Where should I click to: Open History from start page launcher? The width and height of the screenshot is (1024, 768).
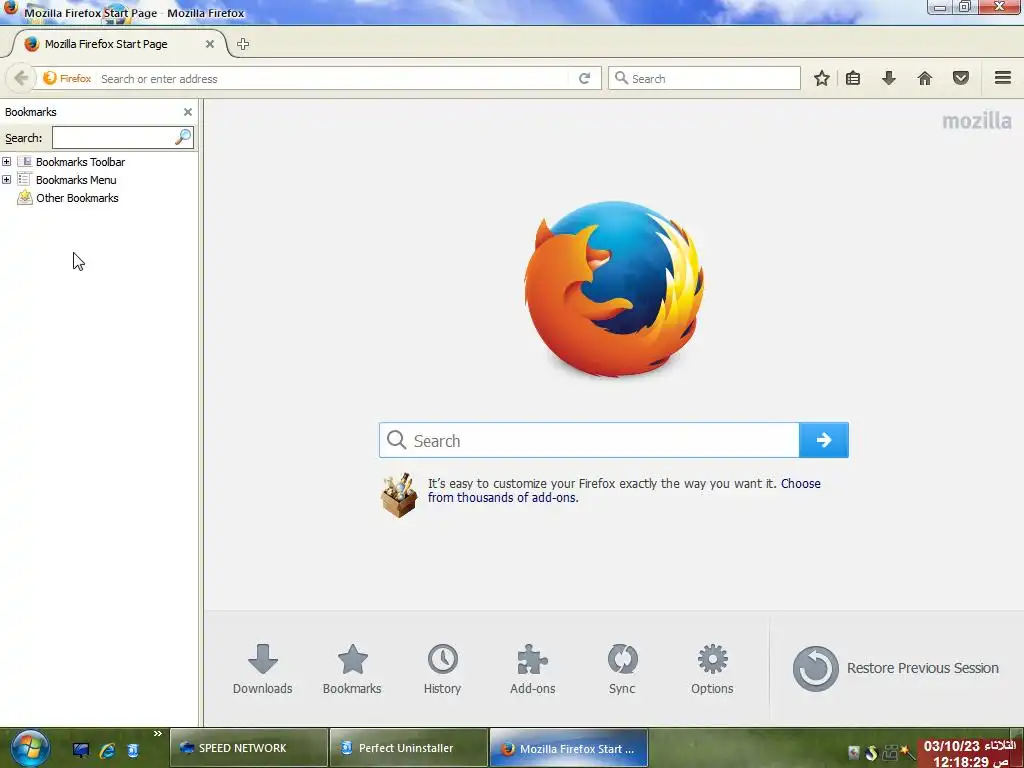click(442, 669)
